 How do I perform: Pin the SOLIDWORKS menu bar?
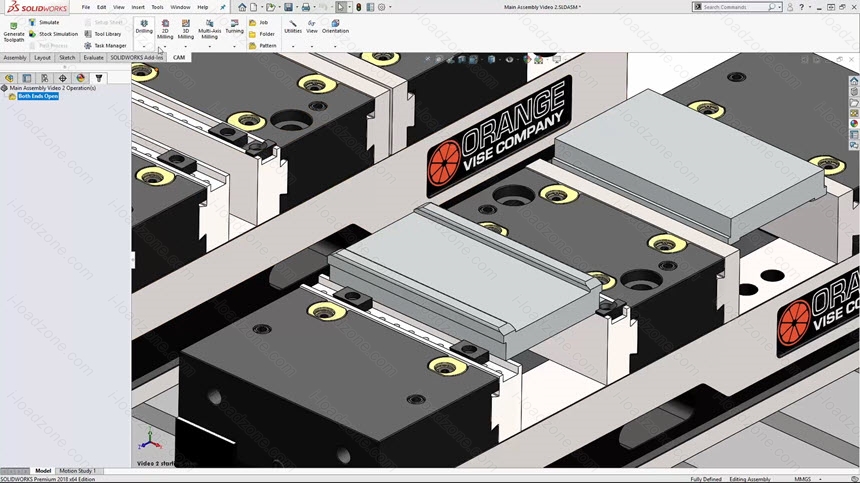click(x=223, y=7)
